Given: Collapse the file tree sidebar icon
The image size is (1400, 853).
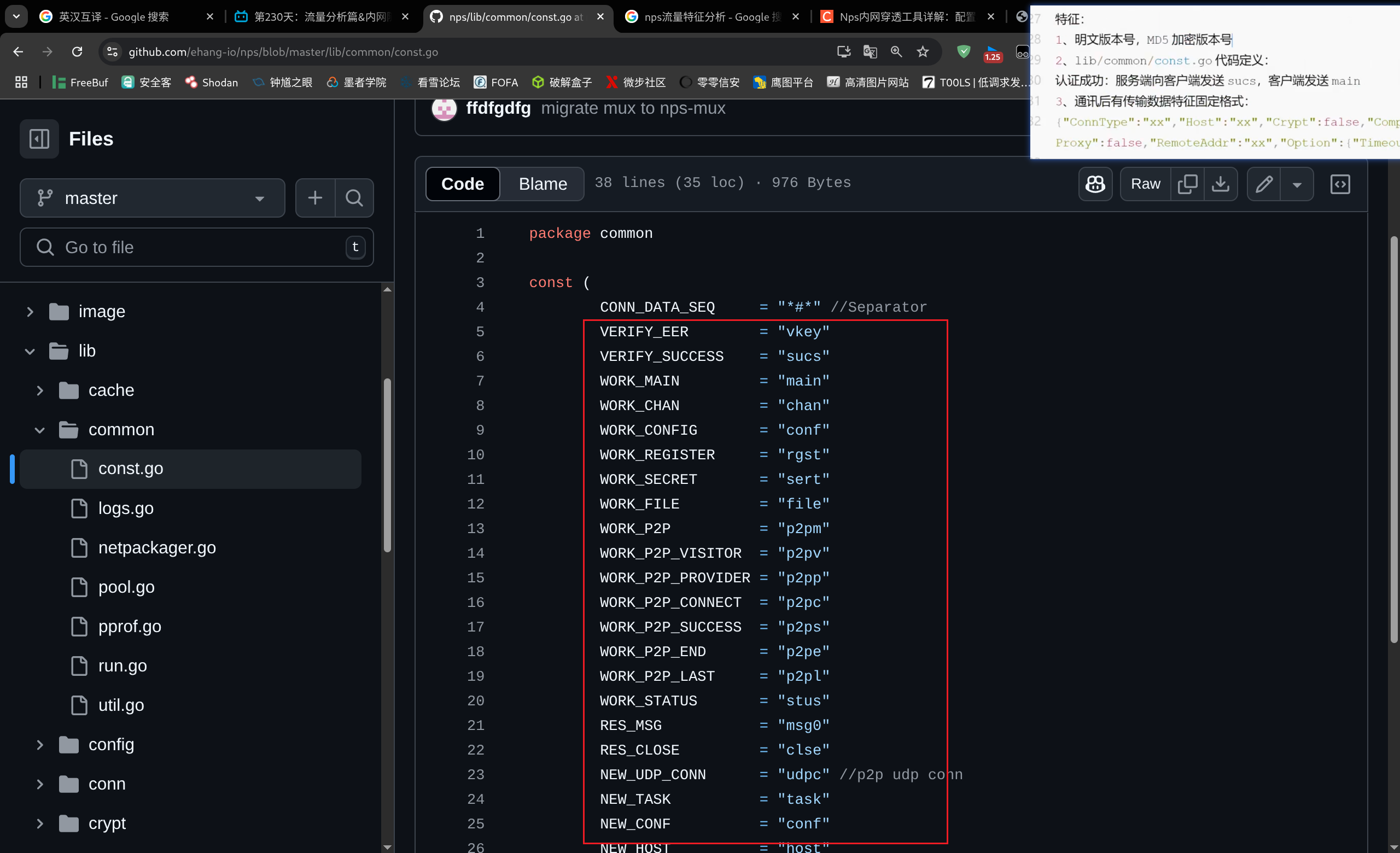Looking at the screenshot, I should click(39, 138).
